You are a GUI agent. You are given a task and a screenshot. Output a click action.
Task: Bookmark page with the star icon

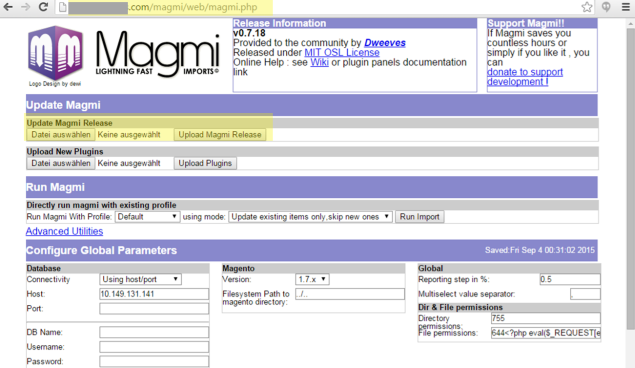pyautogui.click(x=587, y=7)
